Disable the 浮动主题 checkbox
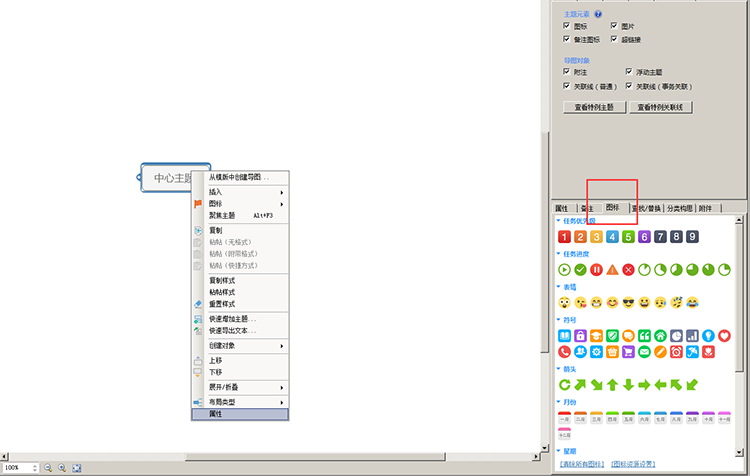This screenshot has width=750, height=476. (x=628, y=73)
